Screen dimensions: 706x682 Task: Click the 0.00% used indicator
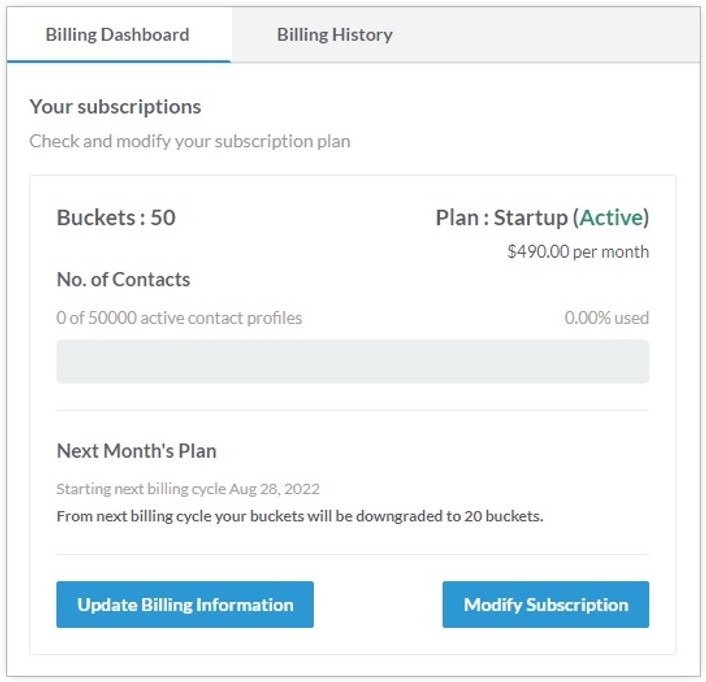tap(606, 318)
